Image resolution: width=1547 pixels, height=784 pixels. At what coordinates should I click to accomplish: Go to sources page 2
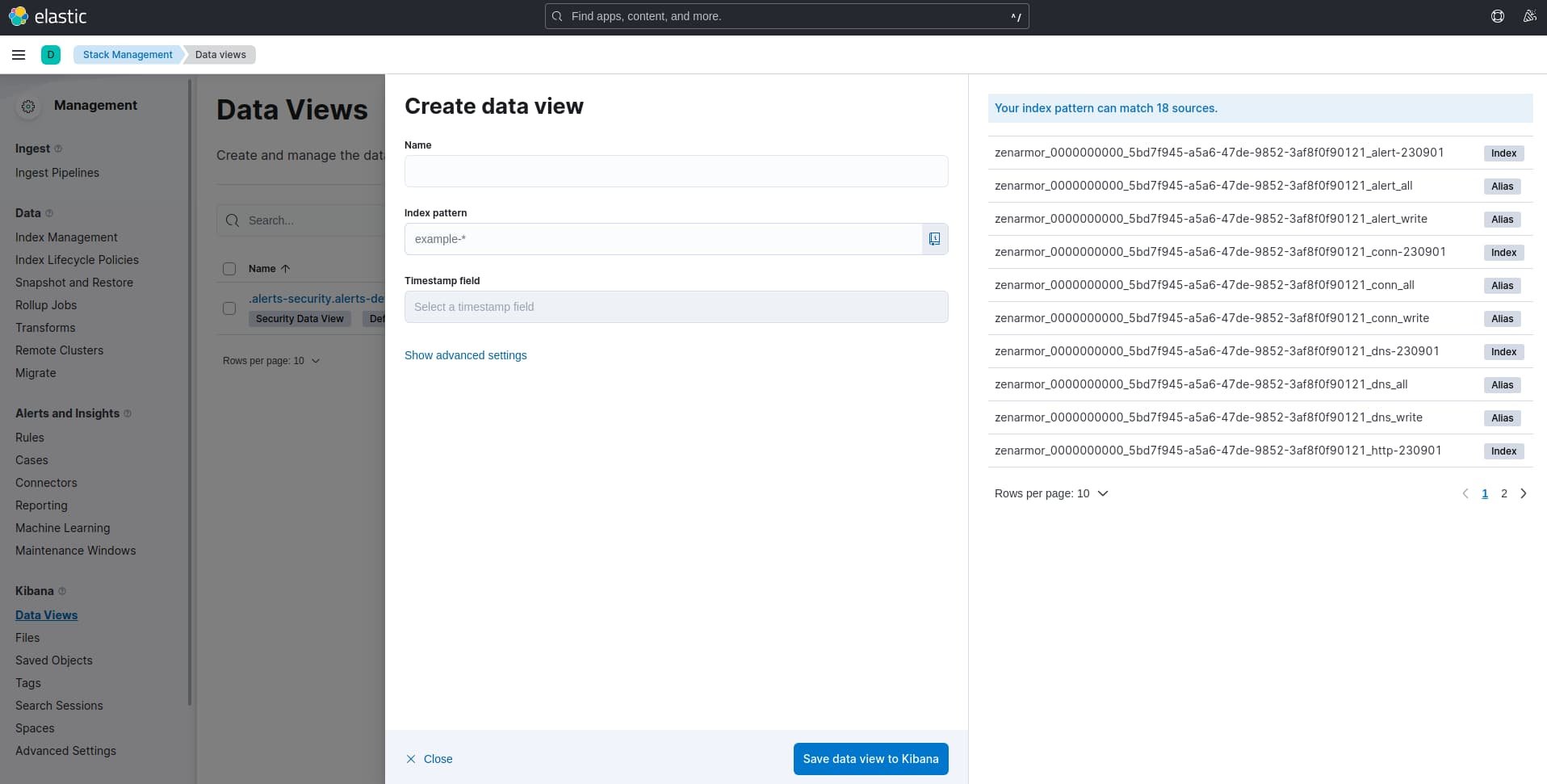click(1503, 493)
